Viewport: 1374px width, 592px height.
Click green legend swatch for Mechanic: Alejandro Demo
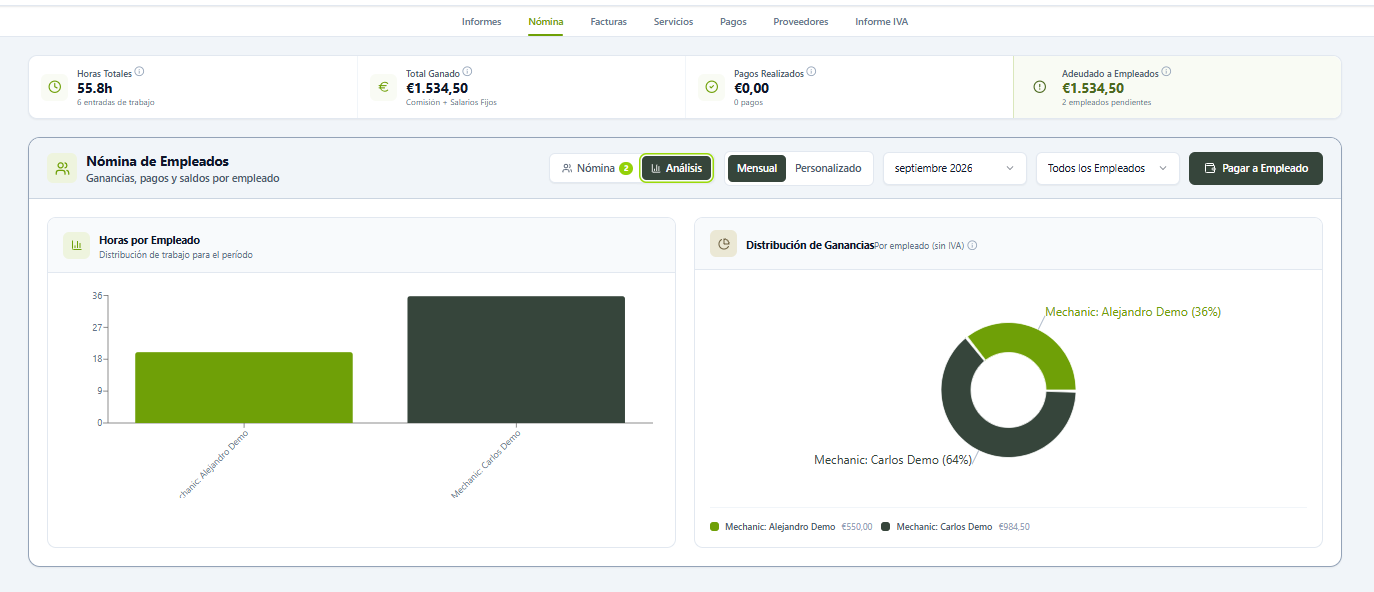714,527
